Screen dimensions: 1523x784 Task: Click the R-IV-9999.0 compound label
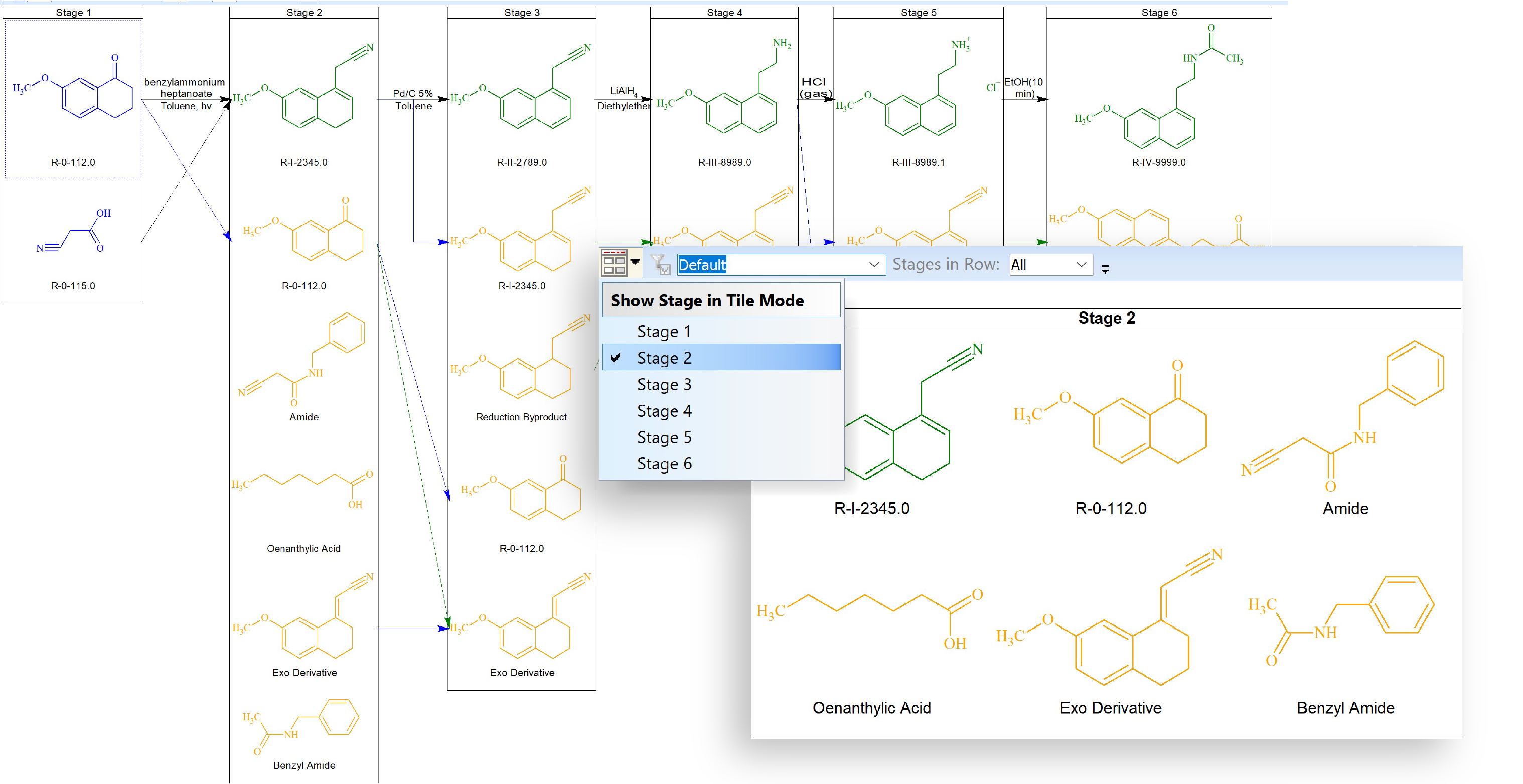click(x=1158, y=162)
